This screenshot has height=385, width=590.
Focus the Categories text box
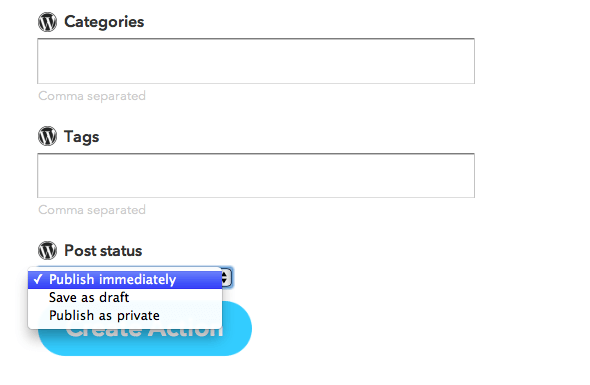[x=256, y=61]
